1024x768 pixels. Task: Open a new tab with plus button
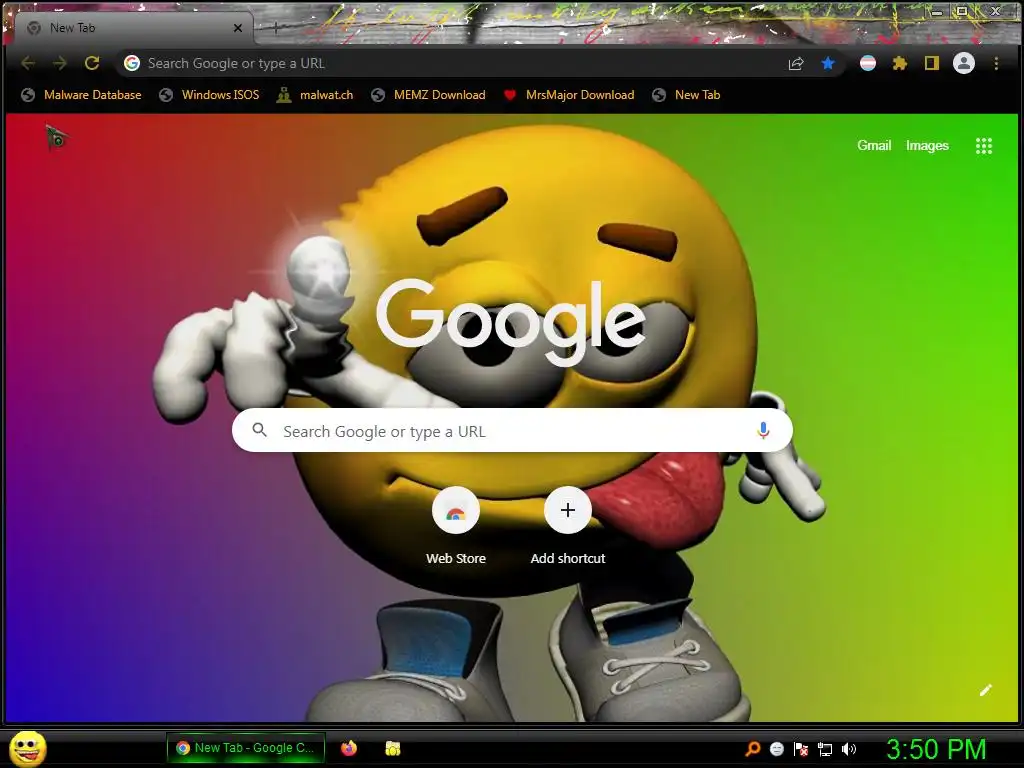click(x=276, y=28)
